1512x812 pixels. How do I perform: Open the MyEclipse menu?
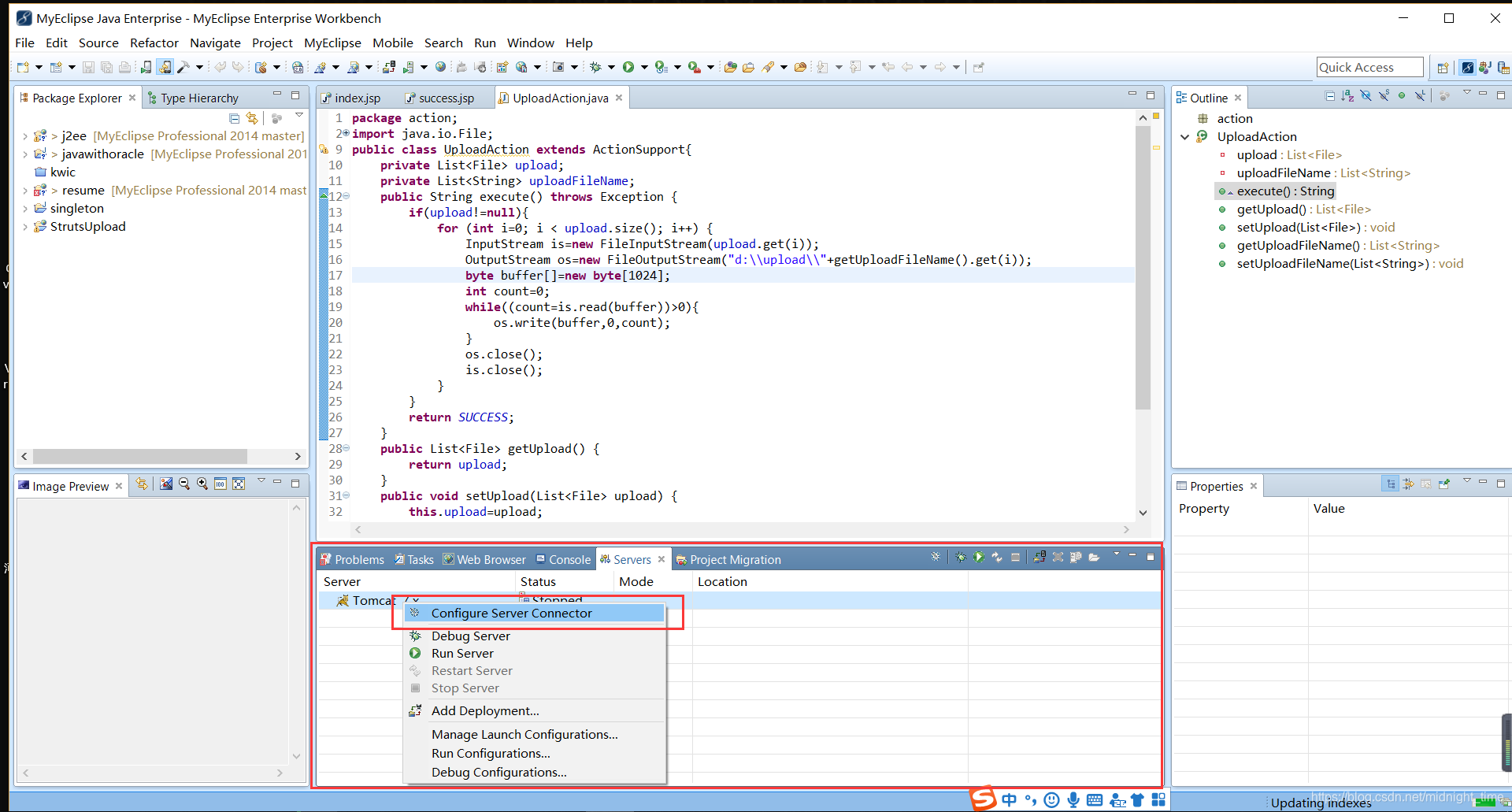[x=332, y=43]
